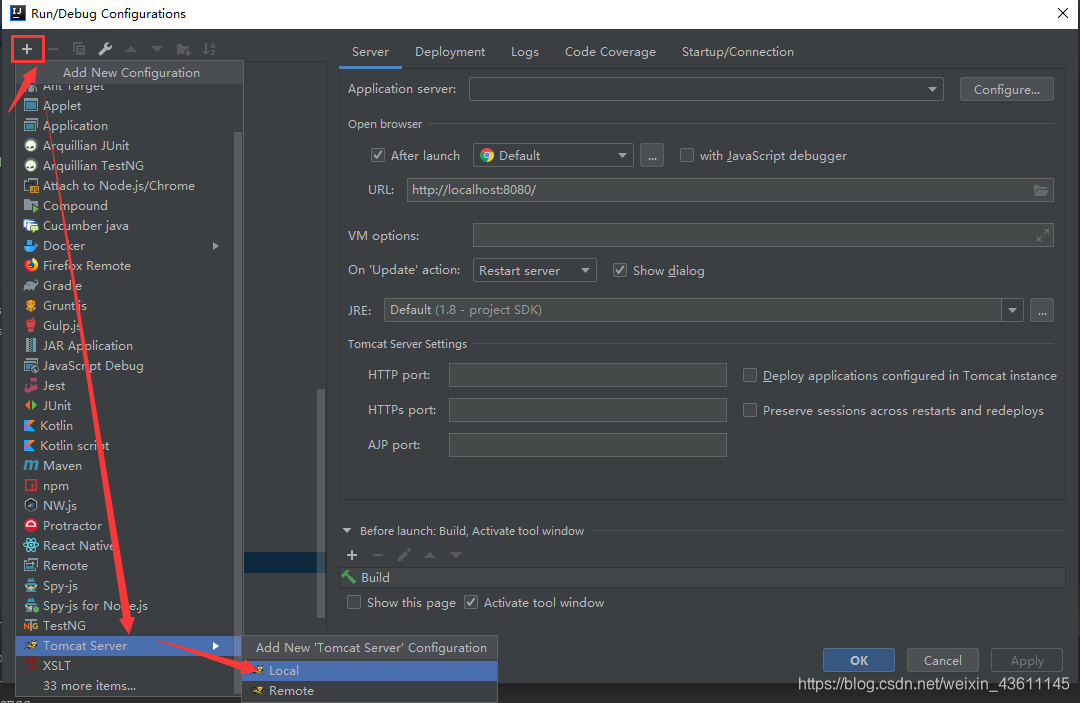Enable Deploy applications configured in Tomcat instance
The width and height of the screenshot is (1080, 703).
(750, 375)
